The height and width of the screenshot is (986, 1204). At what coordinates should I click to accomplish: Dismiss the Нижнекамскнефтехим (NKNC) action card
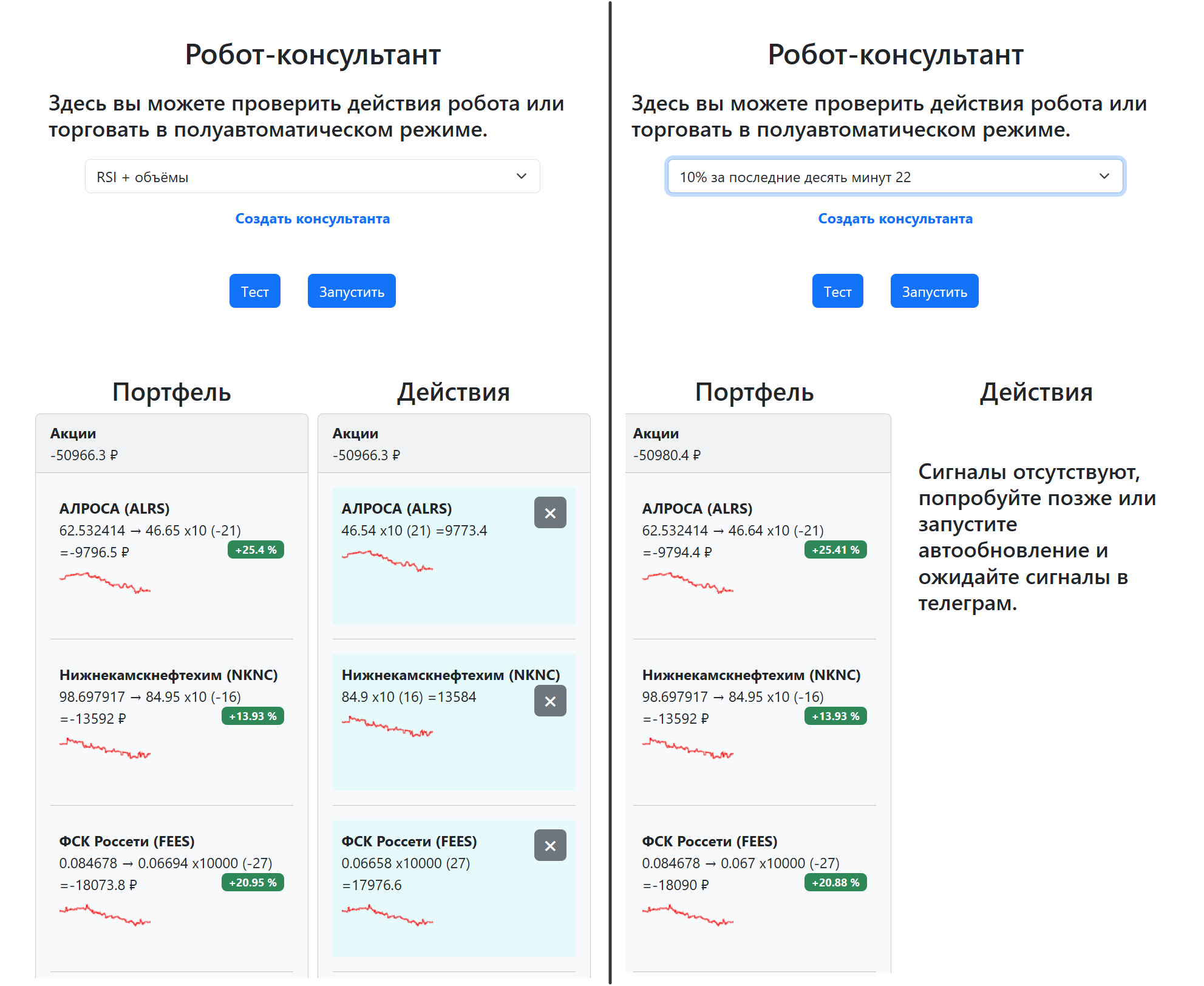pyautogui.click(x=550, y=701)
